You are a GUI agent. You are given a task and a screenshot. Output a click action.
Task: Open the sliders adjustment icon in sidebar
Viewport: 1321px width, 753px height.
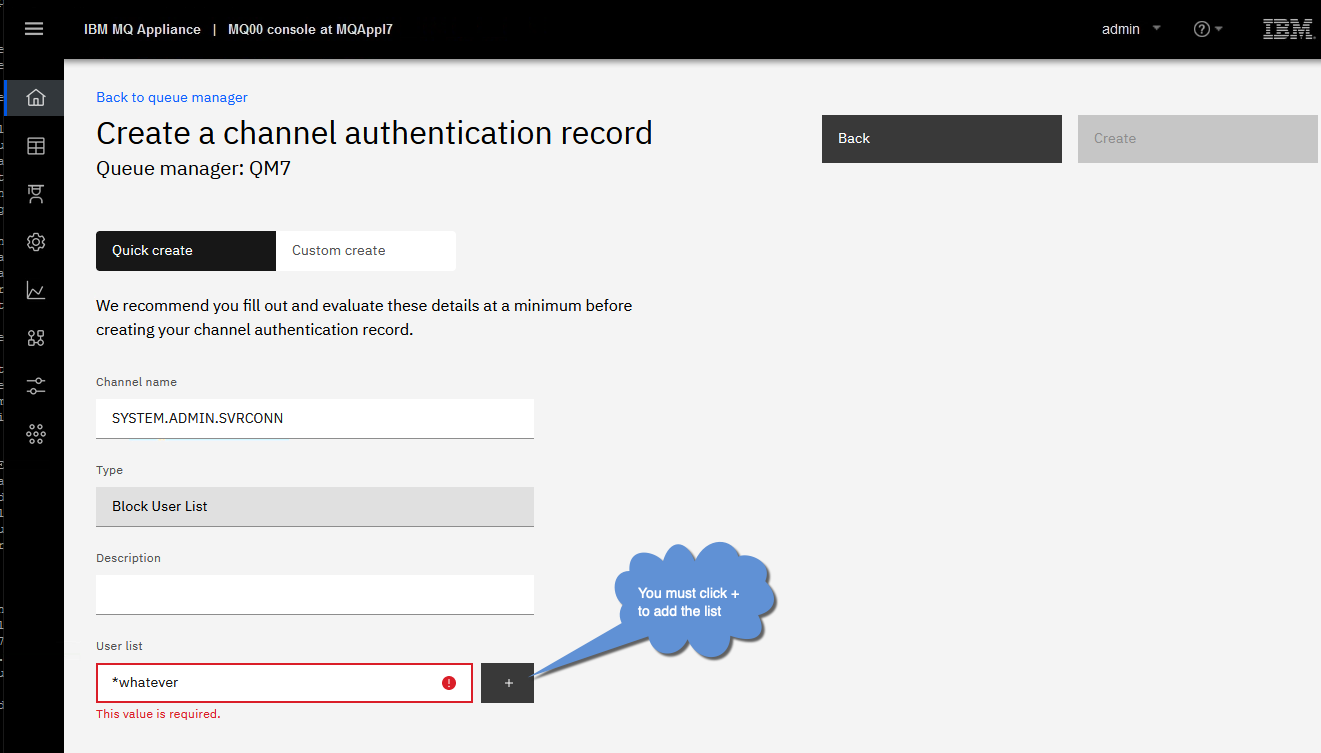[x=36, y=386]
